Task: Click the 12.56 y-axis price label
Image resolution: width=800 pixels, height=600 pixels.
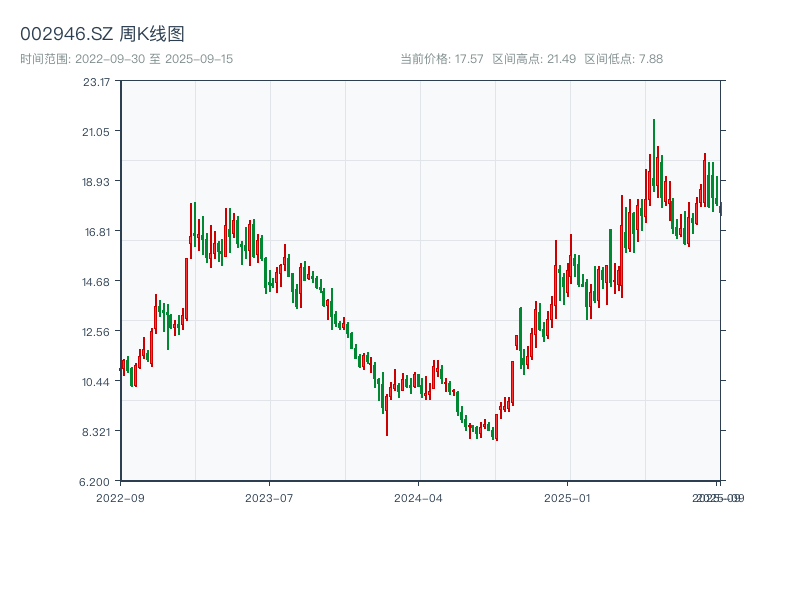Action: (x=97, y=332)
